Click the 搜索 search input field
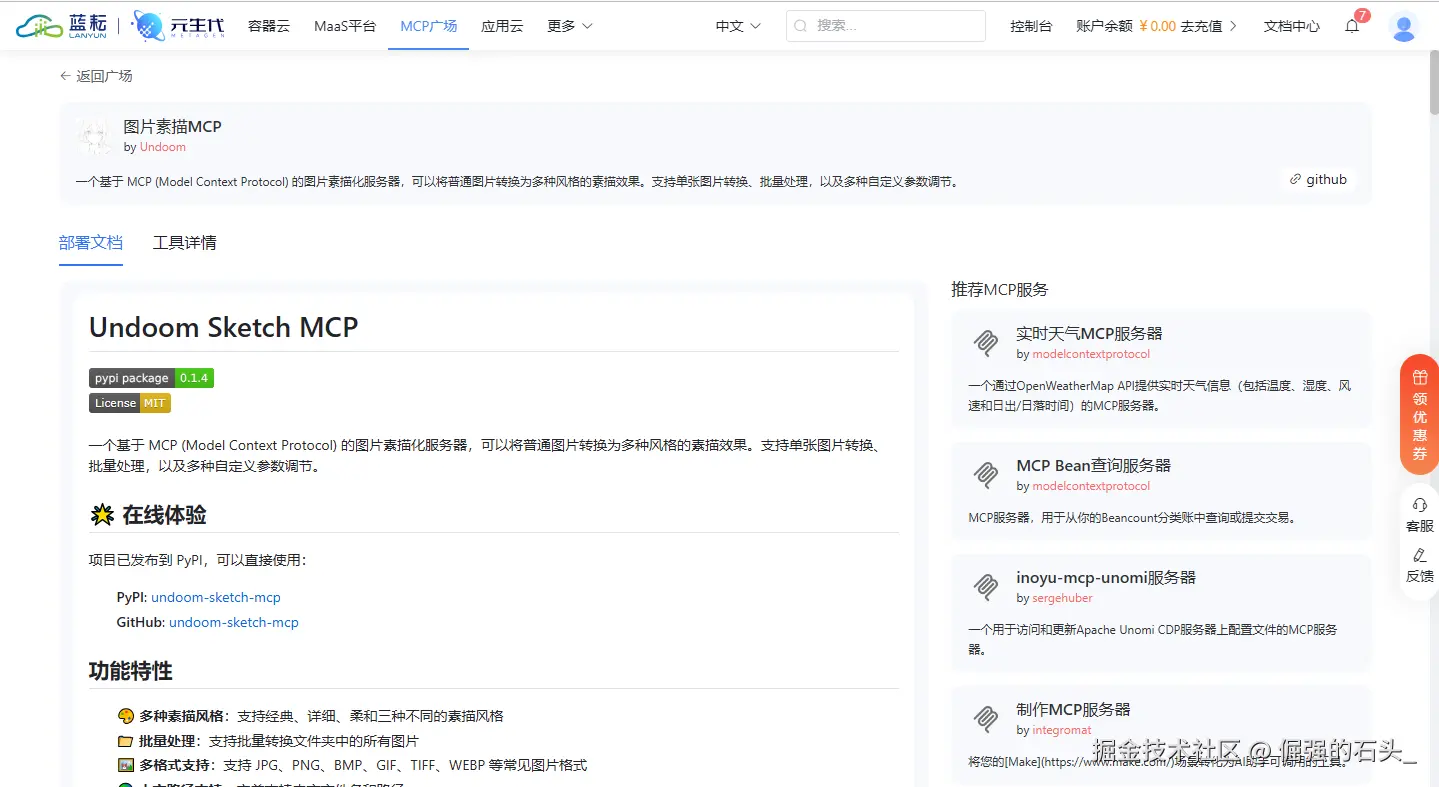Screen dimensions: 1439x787 click(x=885, y=25)
